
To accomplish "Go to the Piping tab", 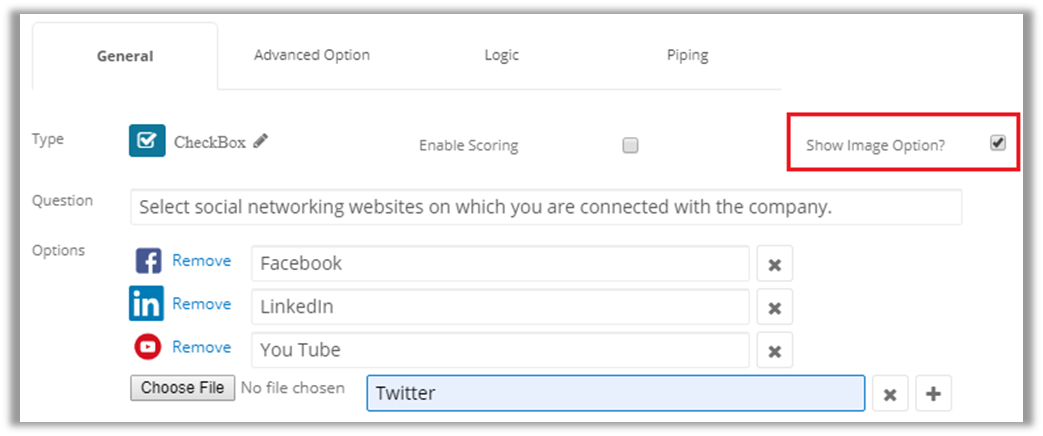I will tap(687, 55).
